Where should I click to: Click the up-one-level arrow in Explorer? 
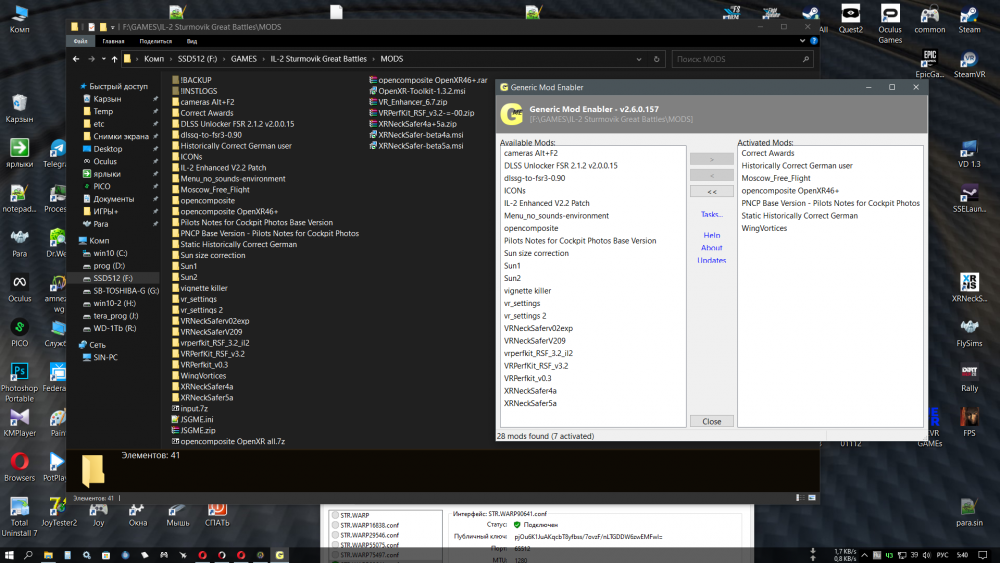point(113,59)
